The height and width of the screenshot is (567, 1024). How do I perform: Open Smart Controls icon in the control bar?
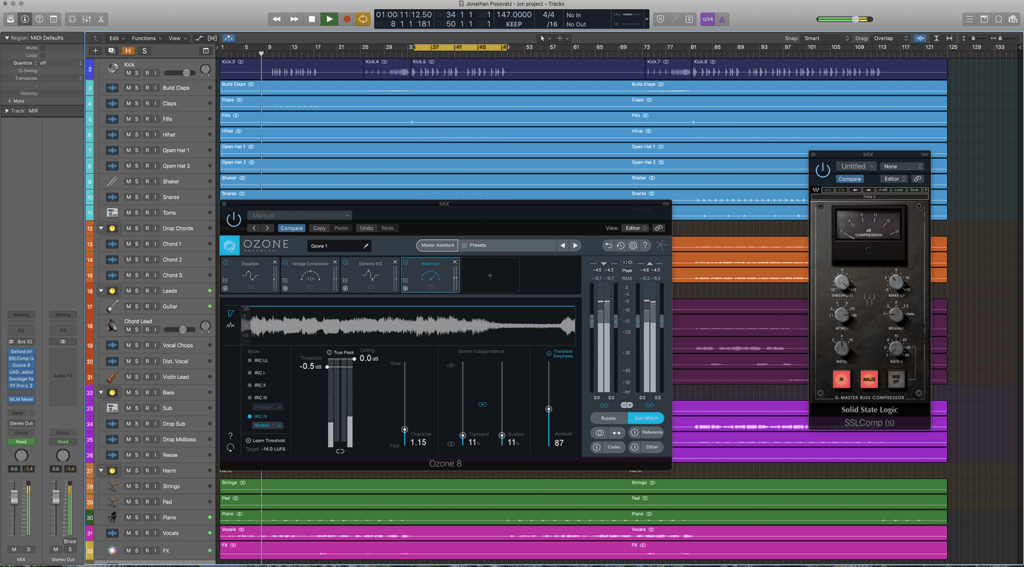pyautogui.click(x=72, y=19)
